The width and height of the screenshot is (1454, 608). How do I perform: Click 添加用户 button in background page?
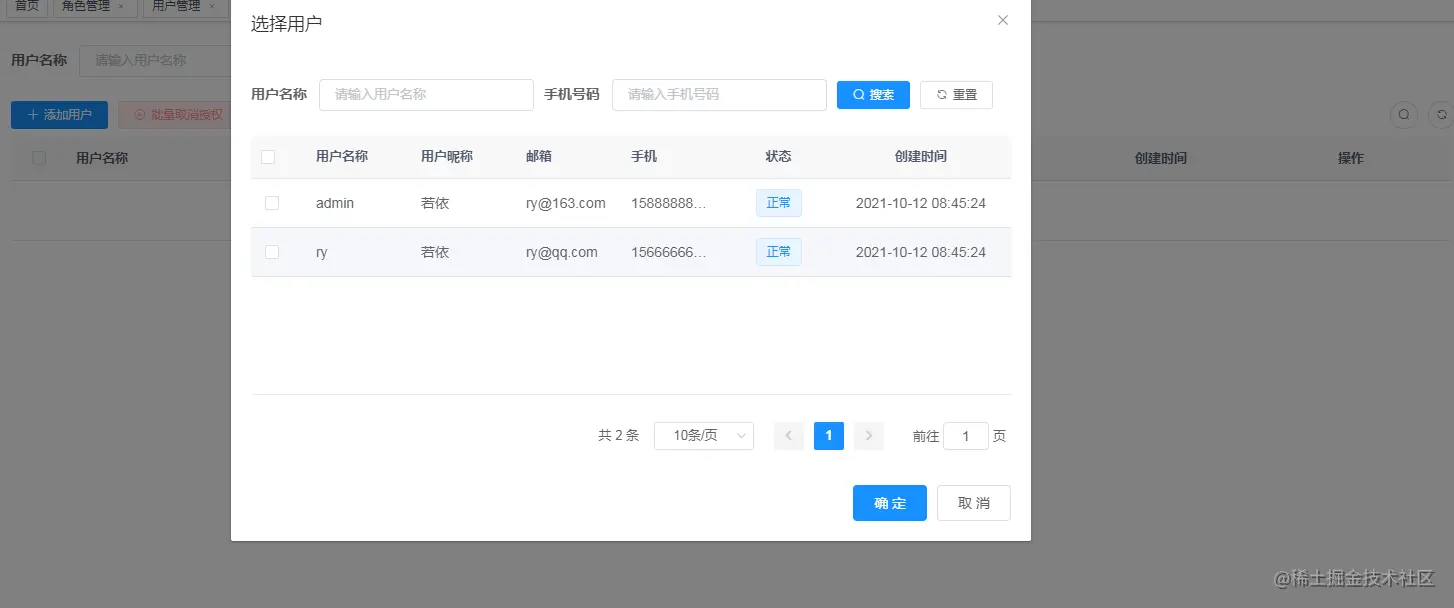click(x=59, y=115)
